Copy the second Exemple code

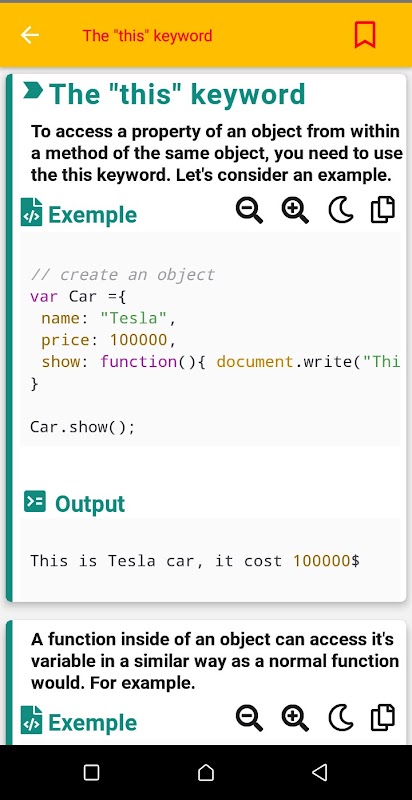tap(382, 717)
